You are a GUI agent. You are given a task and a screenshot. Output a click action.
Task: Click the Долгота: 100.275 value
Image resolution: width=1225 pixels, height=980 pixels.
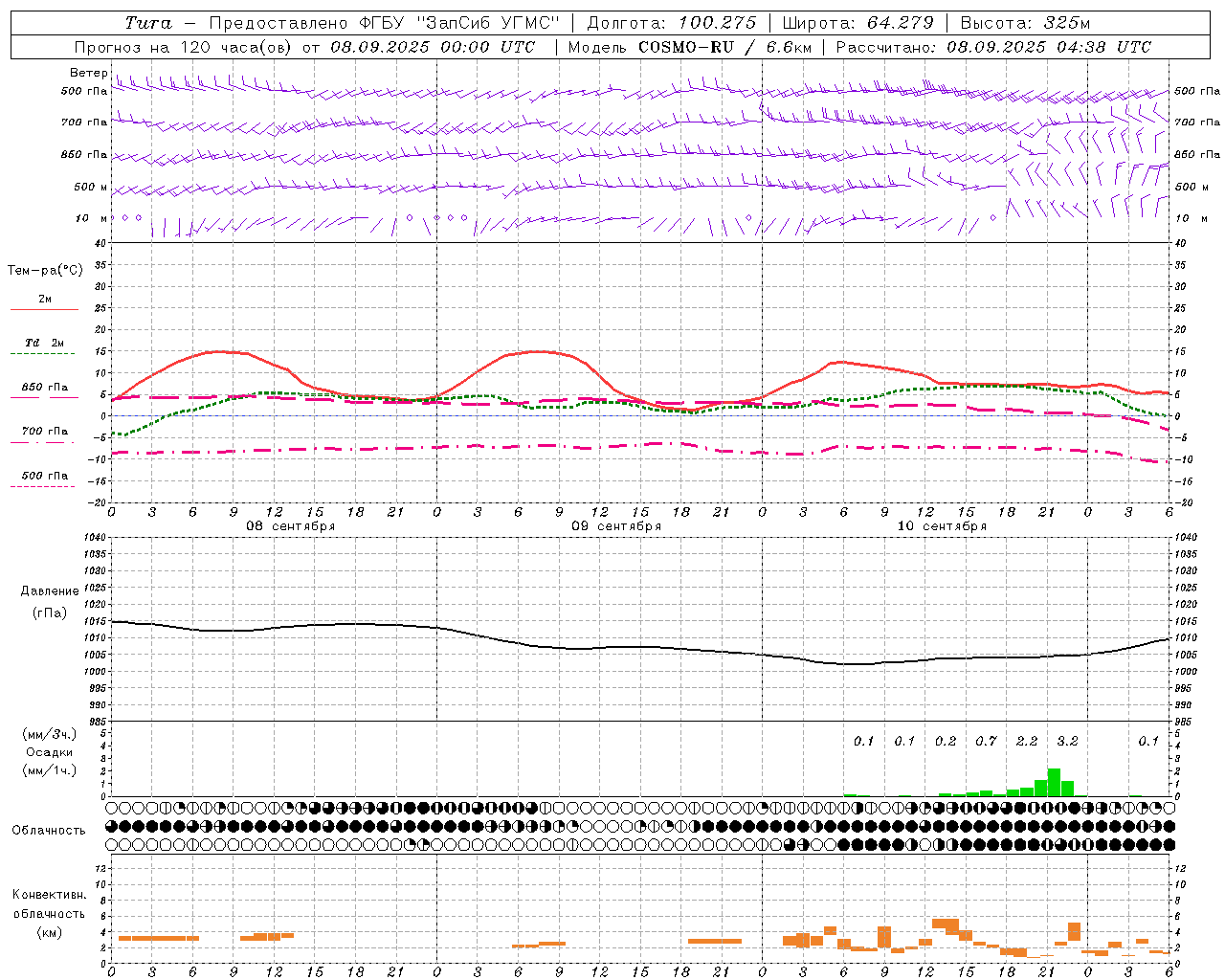point(672,23)
